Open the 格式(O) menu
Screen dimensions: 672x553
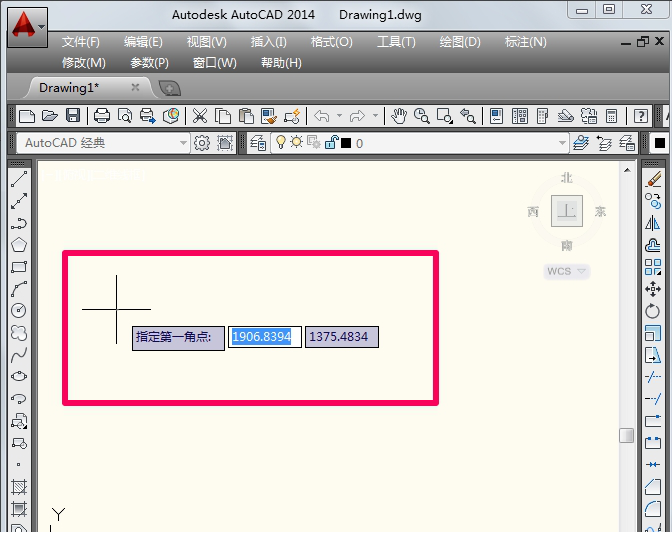[332, 42]
